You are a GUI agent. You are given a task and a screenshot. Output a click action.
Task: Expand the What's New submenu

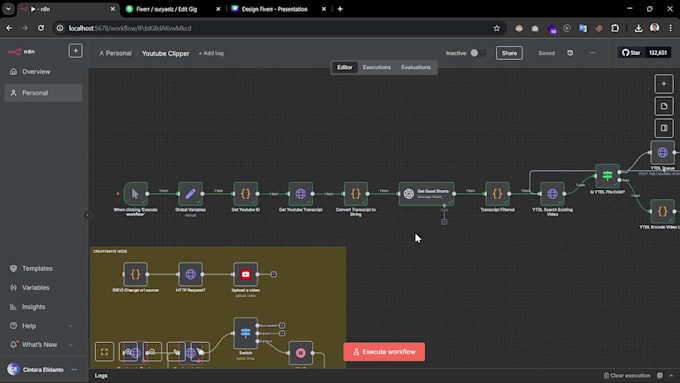pyautogui.click(x=71, y=345)
